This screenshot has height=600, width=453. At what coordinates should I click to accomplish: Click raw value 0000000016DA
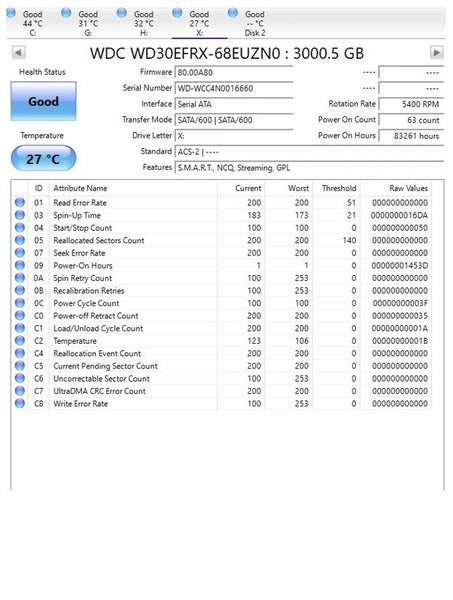[x=399, y=215]
